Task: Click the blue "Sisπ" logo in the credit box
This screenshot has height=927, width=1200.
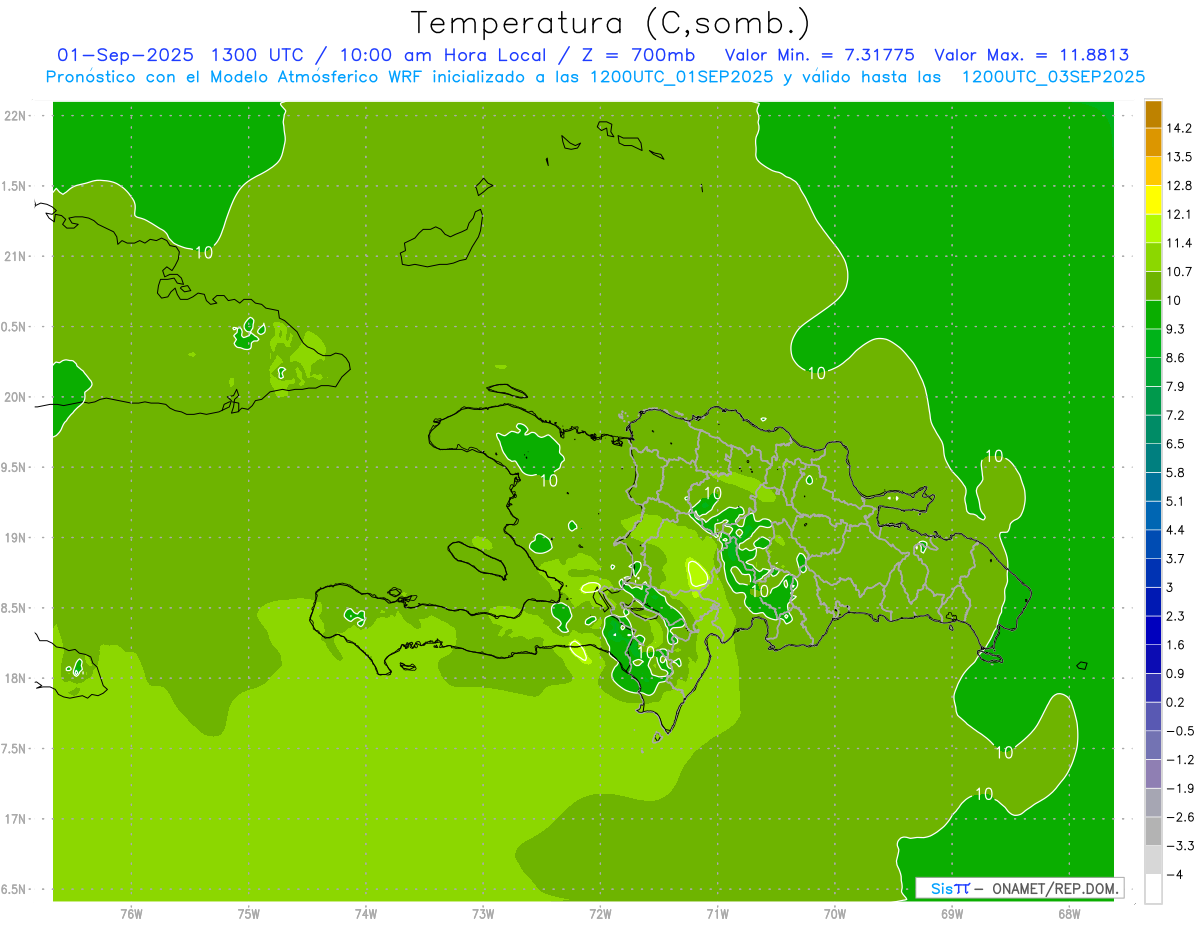Action: pyautogui.click(x=950, y=888)
